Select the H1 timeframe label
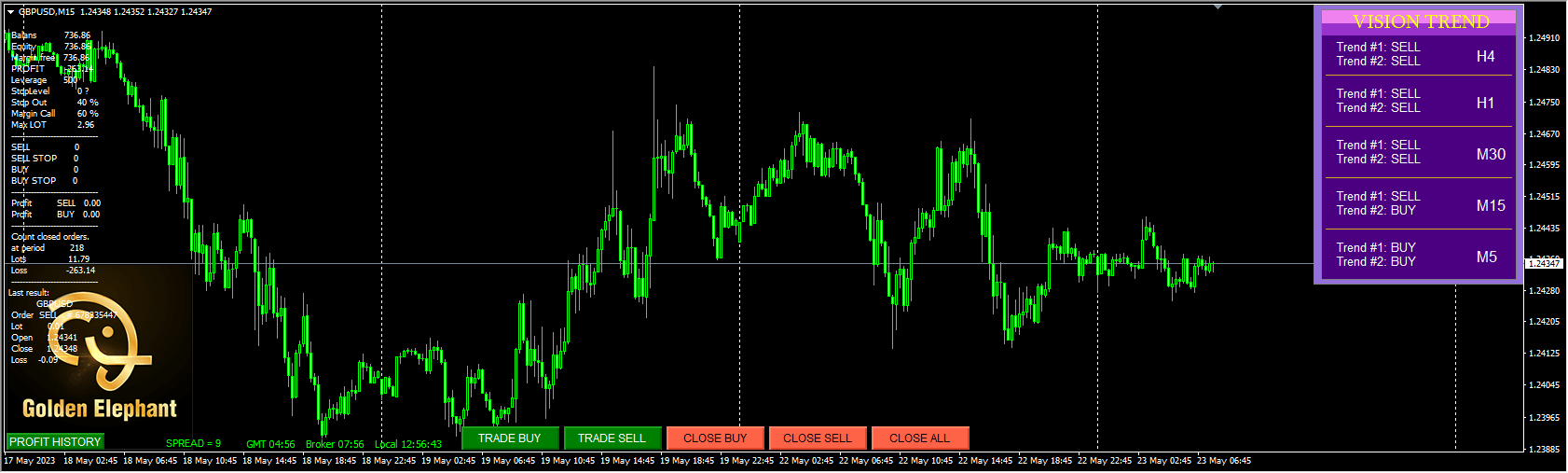 point(1486,103)
